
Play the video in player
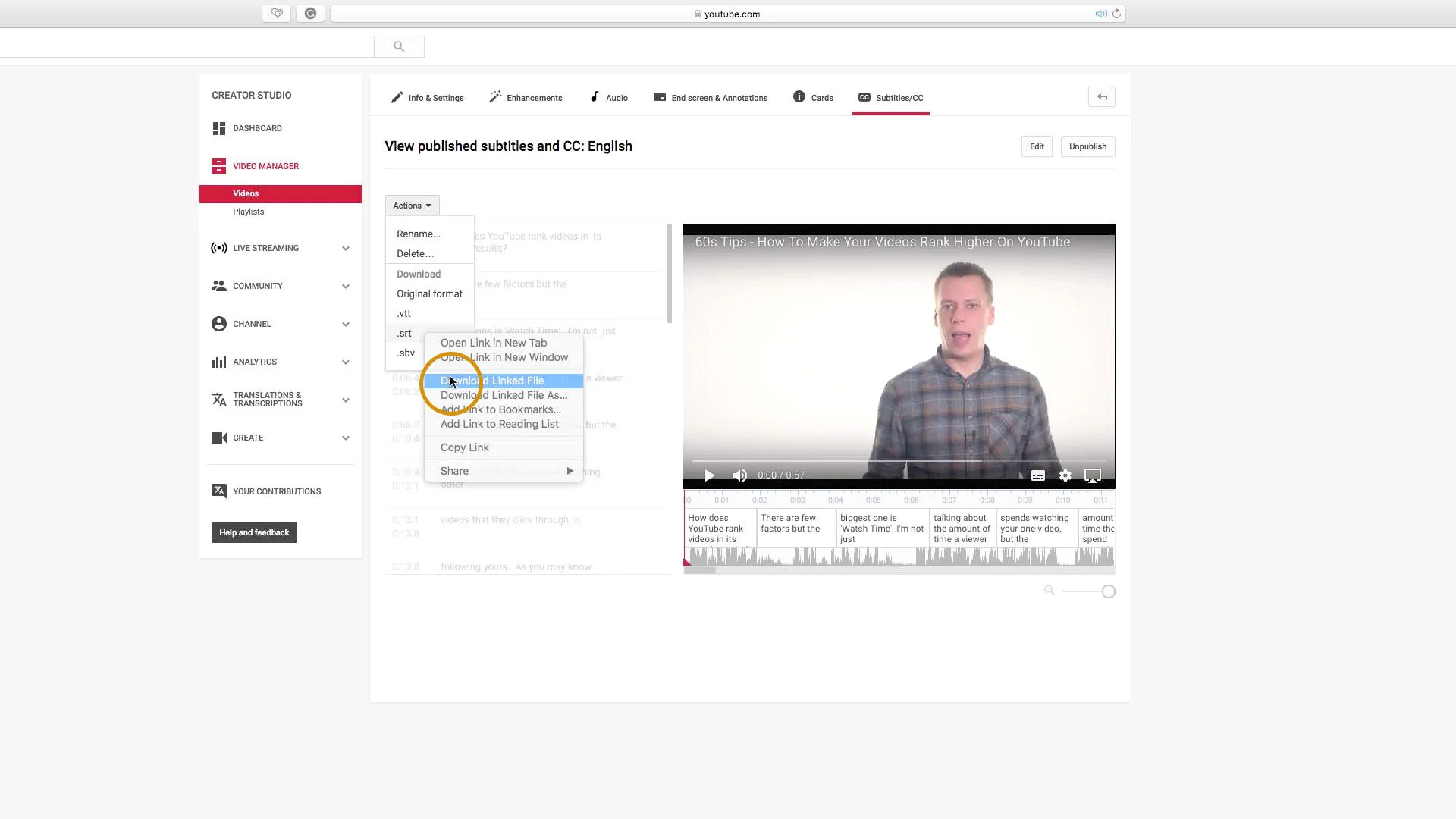point(709,475)
